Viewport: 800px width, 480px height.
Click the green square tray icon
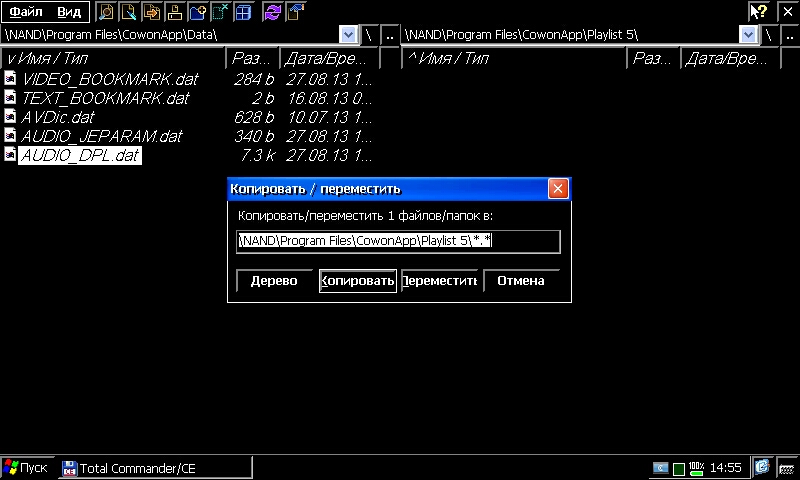(x=679, y=468)
